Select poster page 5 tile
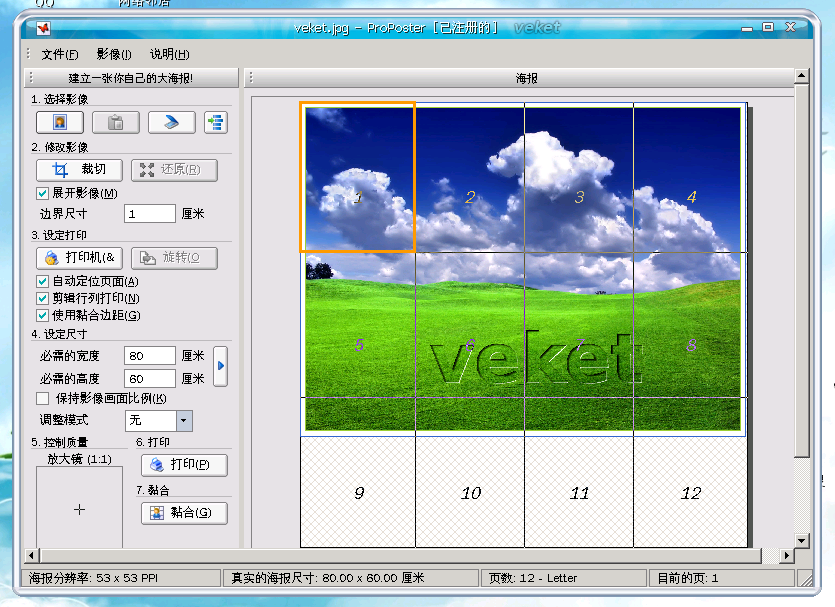 coord(358,325)
